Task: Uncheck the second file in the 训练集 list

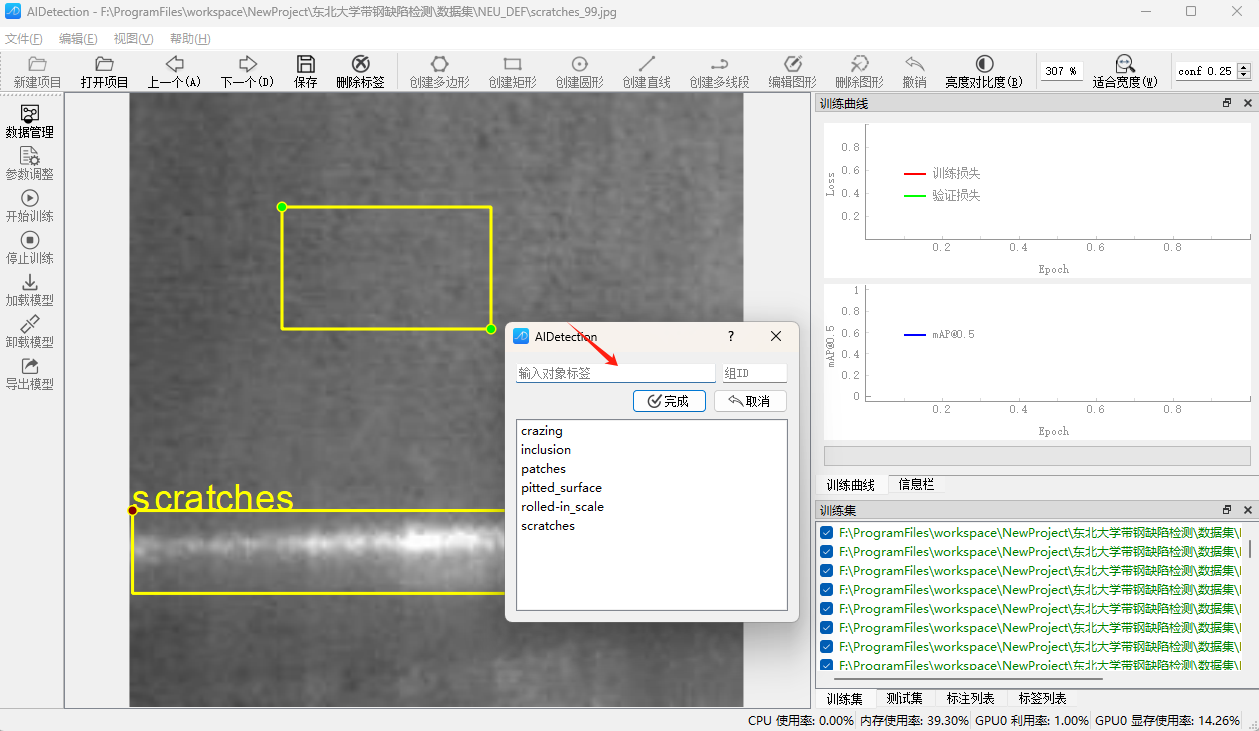Action: click(827, 552)
